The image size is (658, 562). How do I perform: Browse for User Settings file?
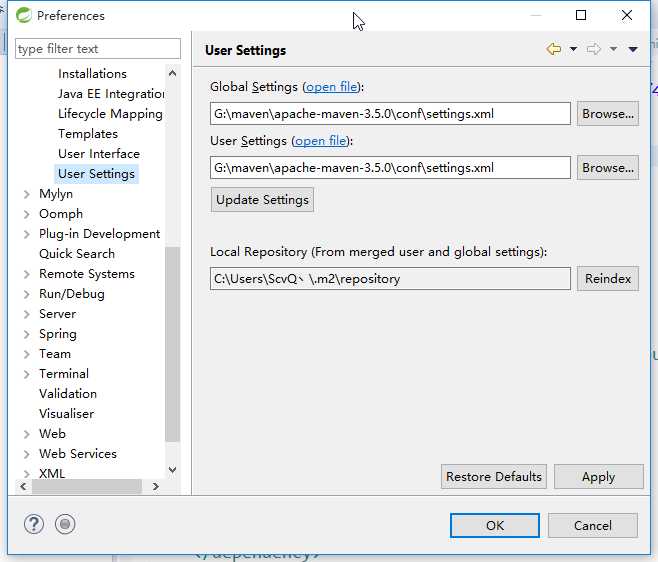tap(608, 168)
